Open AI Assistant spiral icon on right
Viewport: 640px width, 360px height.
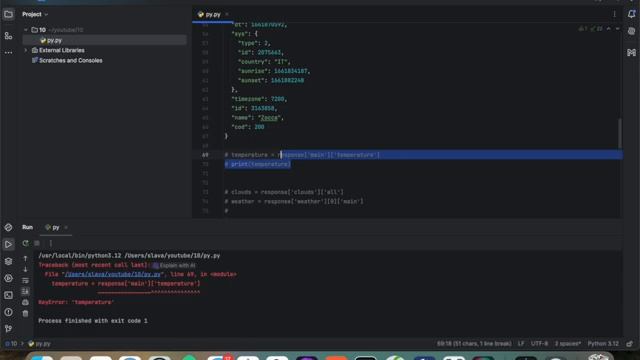[631, 32]
